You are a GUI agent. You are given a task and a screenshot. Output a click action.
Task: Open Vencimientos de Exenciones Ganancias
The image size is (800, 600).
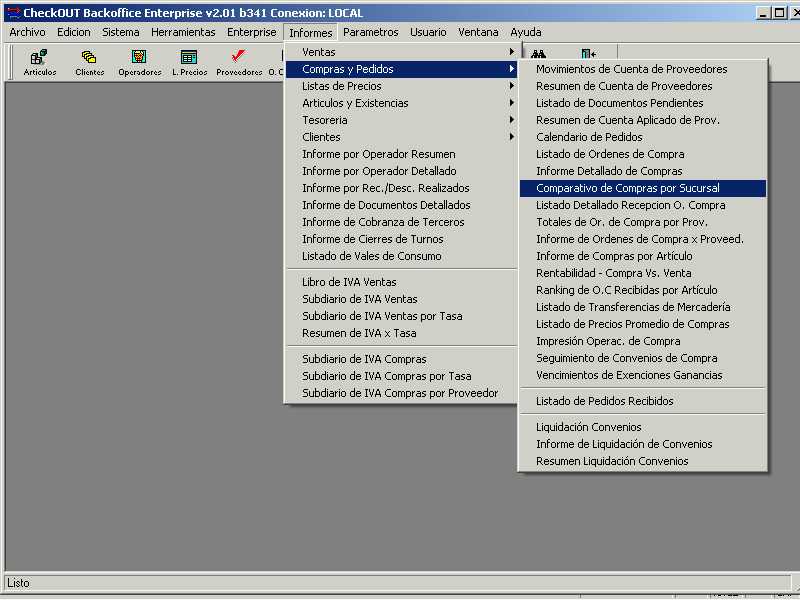[x=643, y=376]
